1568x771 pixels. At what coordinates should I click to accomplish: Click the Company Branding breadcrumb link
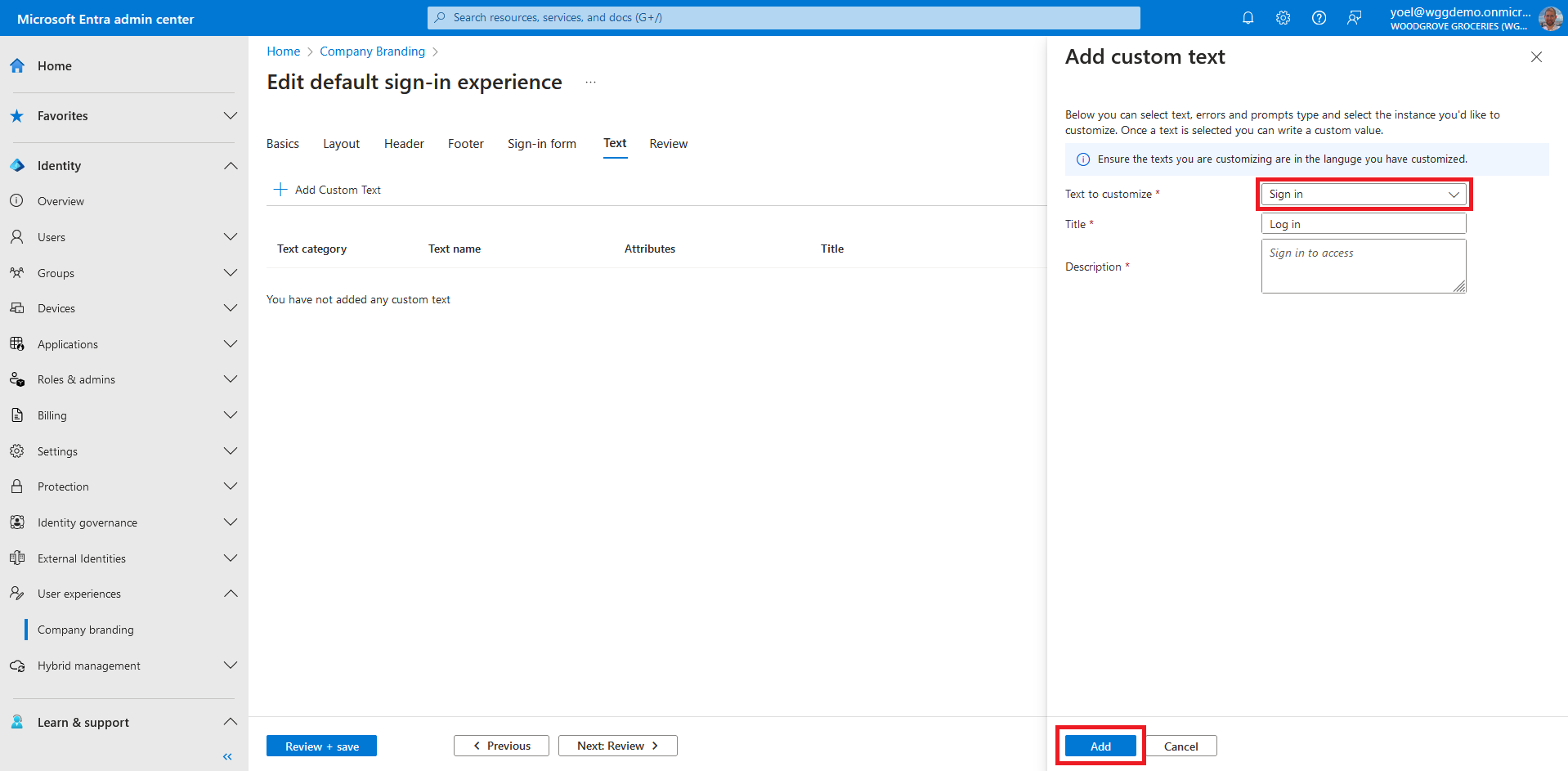tap(372, 52)
